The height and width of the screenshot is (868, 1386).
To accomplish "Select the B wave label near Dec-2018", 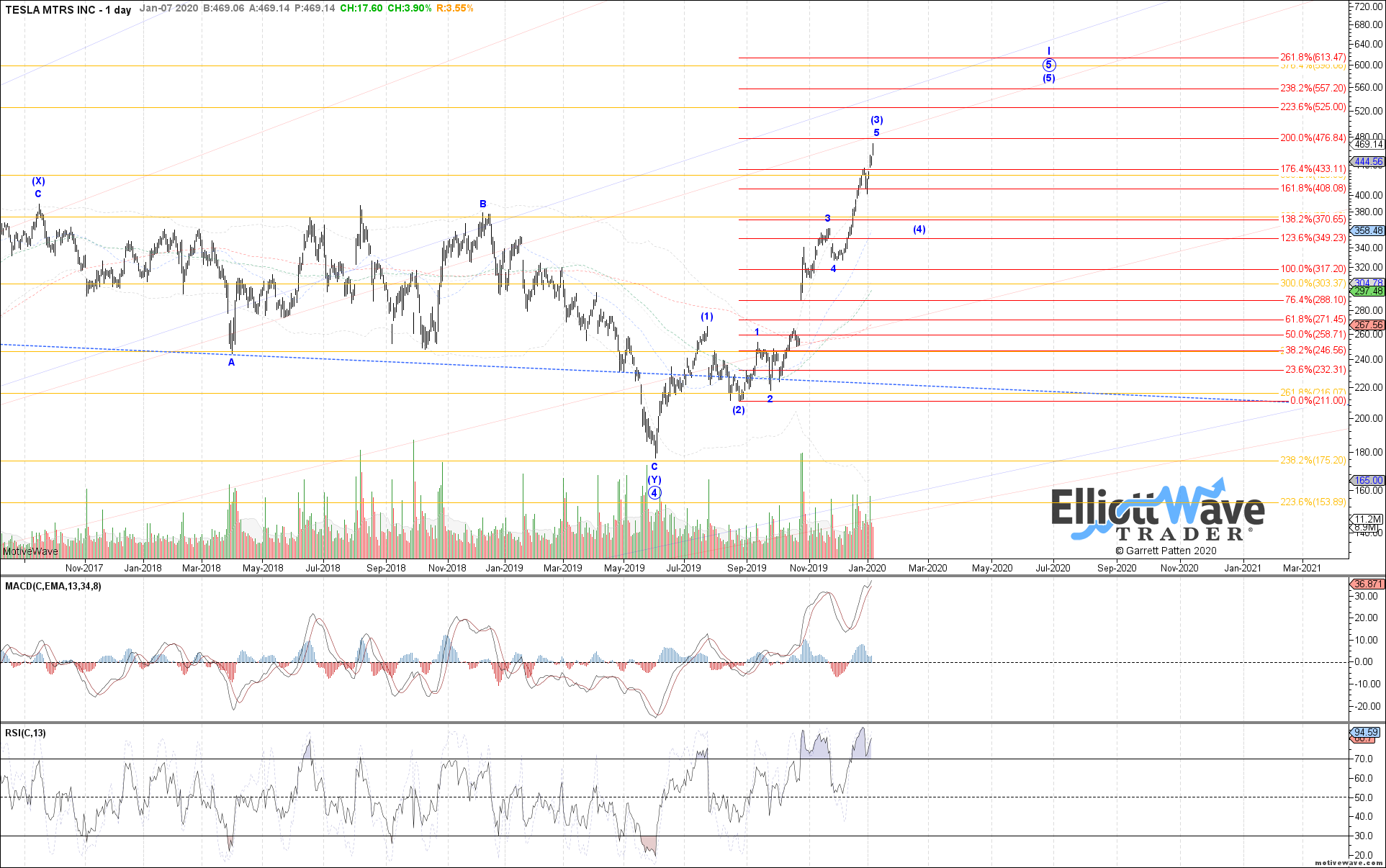I will tap(483, 204).
